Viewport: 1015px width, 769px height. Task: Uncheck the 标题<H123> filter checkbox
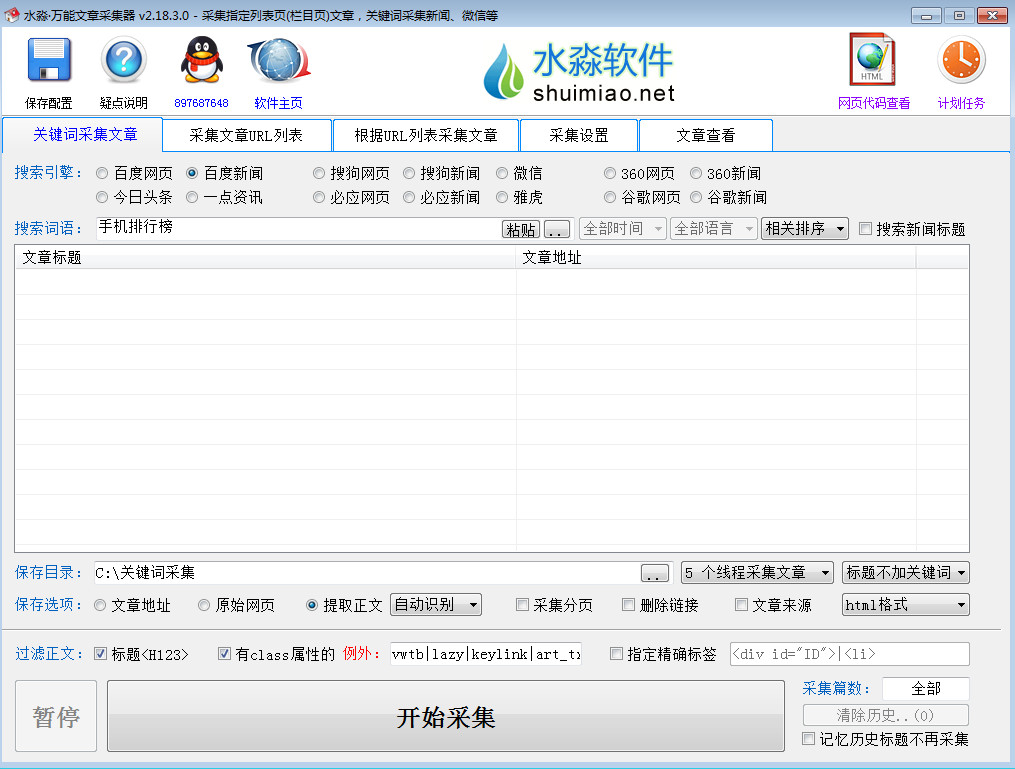point(100,654)
